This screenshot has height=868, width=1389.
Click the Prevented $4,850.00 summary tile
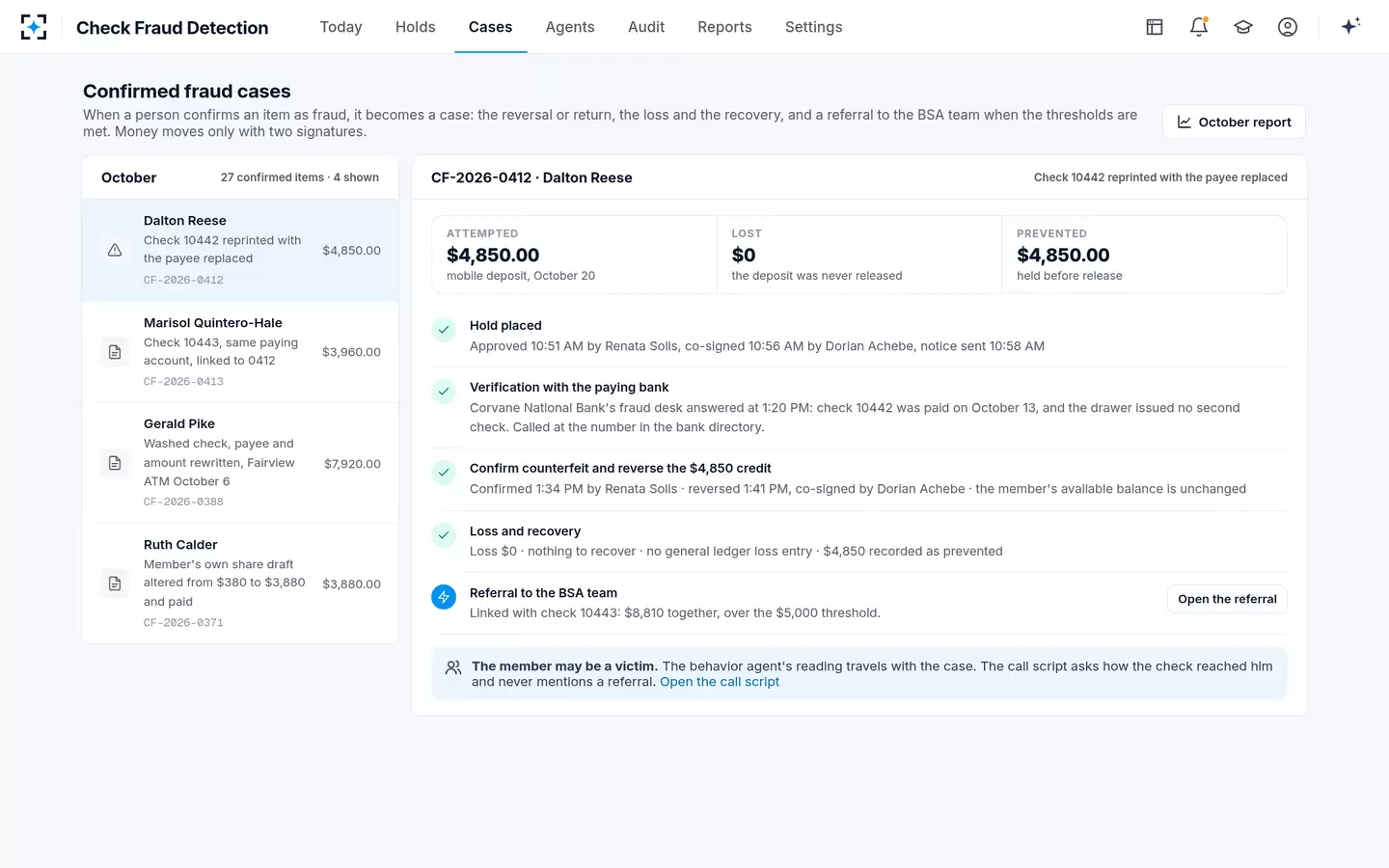coord(1144,255)
